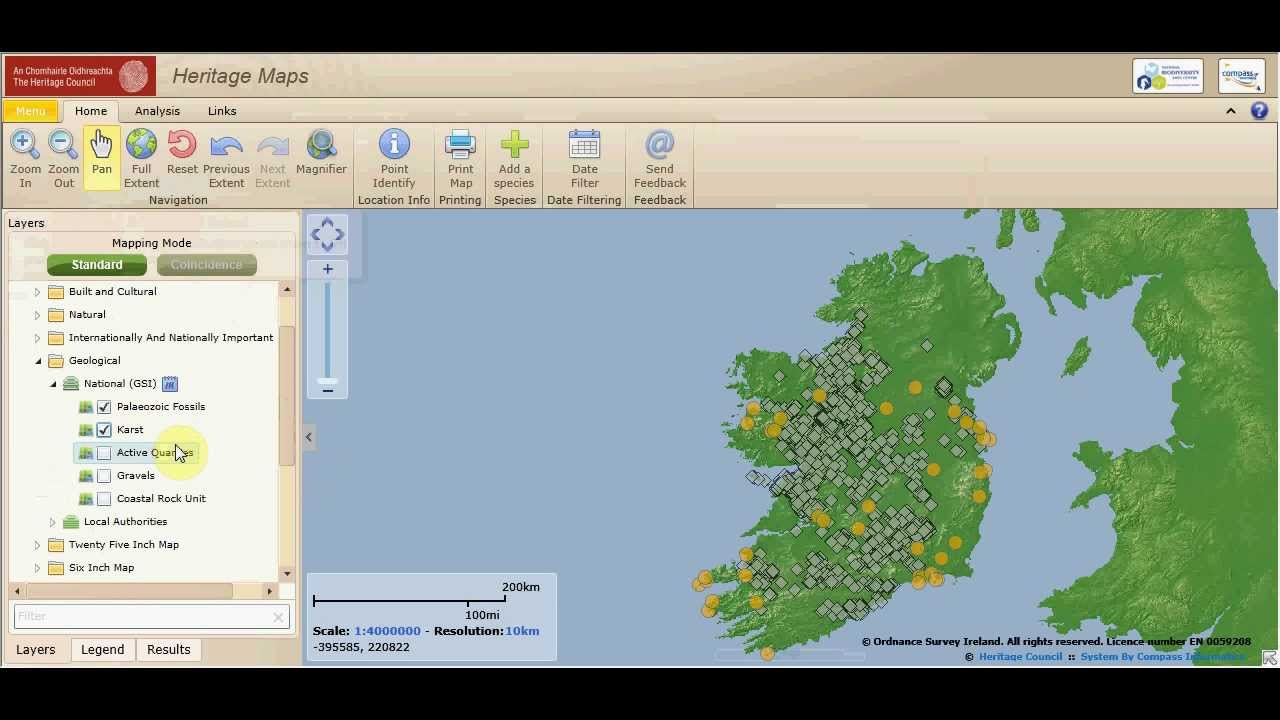Click Palaeozoic Fossils layer icon

pos(86,407)
